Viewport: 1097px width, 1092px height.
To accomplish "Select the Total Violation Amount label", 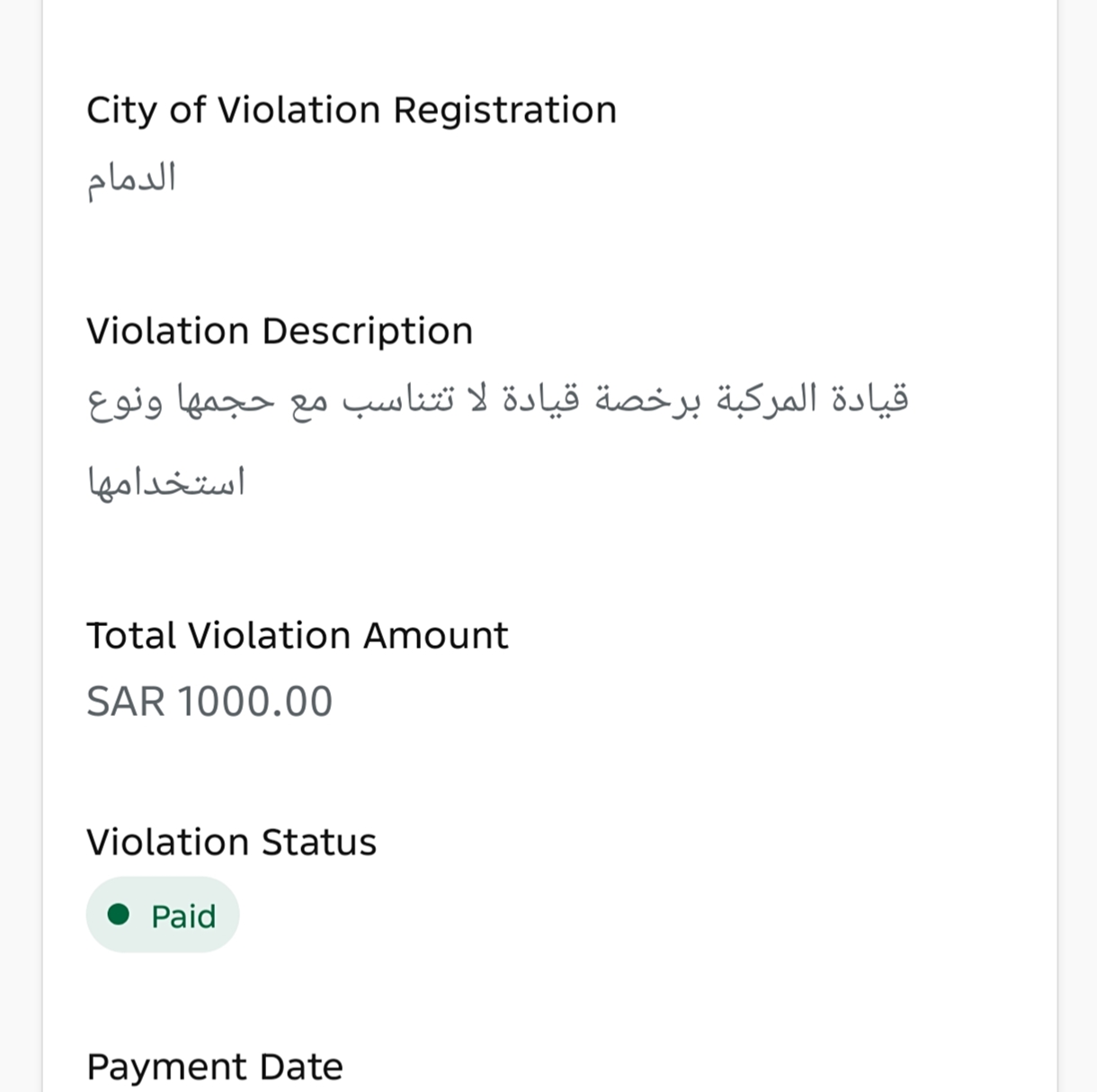I will (298, 636).
